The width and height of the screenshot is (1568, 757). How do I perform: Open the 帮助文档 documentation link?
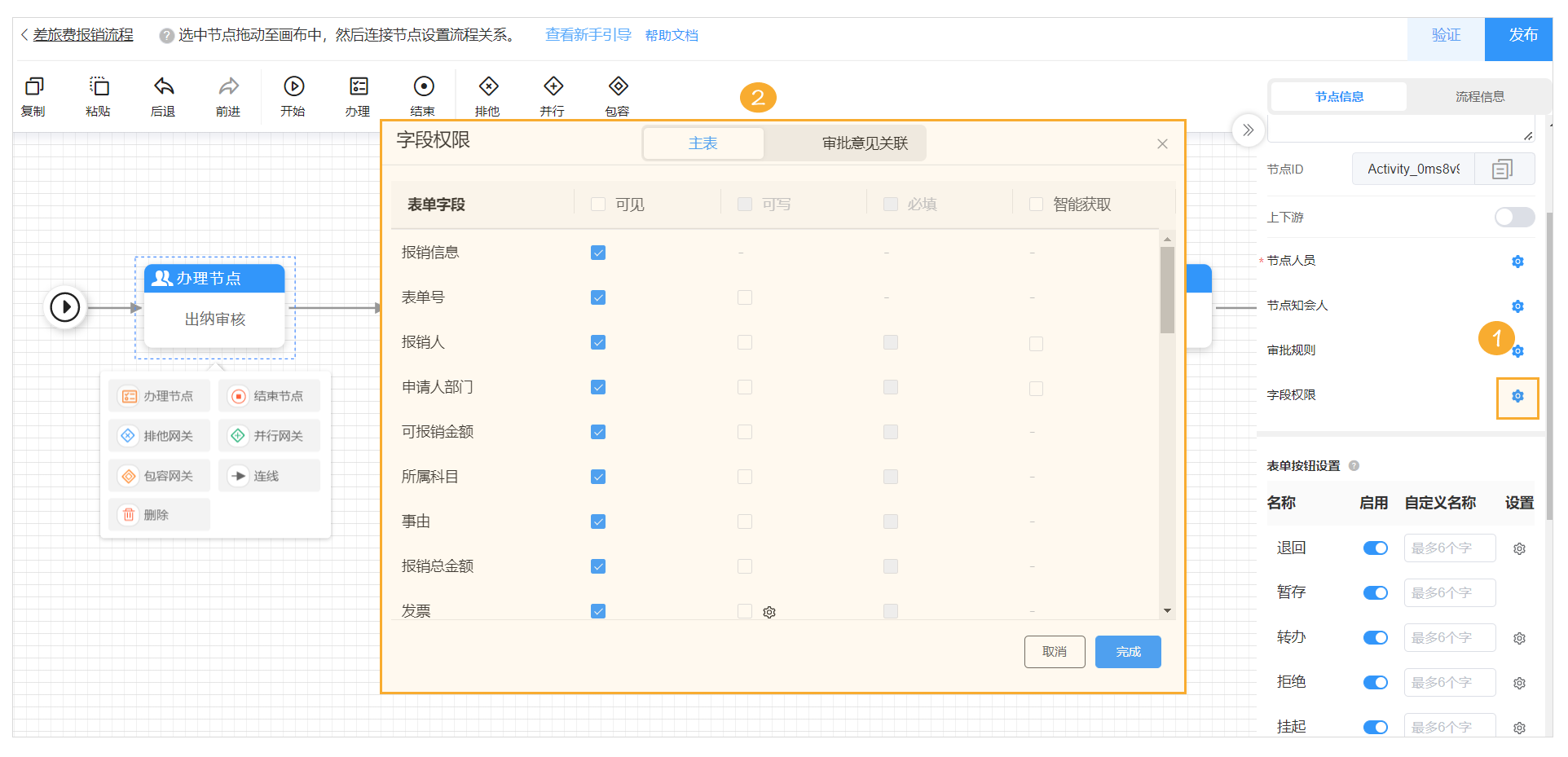[671, 34]
